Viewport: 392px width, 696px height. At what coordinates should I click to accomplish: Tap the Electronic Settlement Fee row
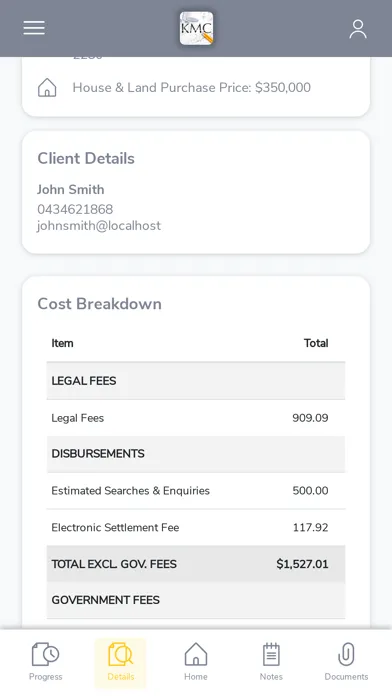point(196,527)
